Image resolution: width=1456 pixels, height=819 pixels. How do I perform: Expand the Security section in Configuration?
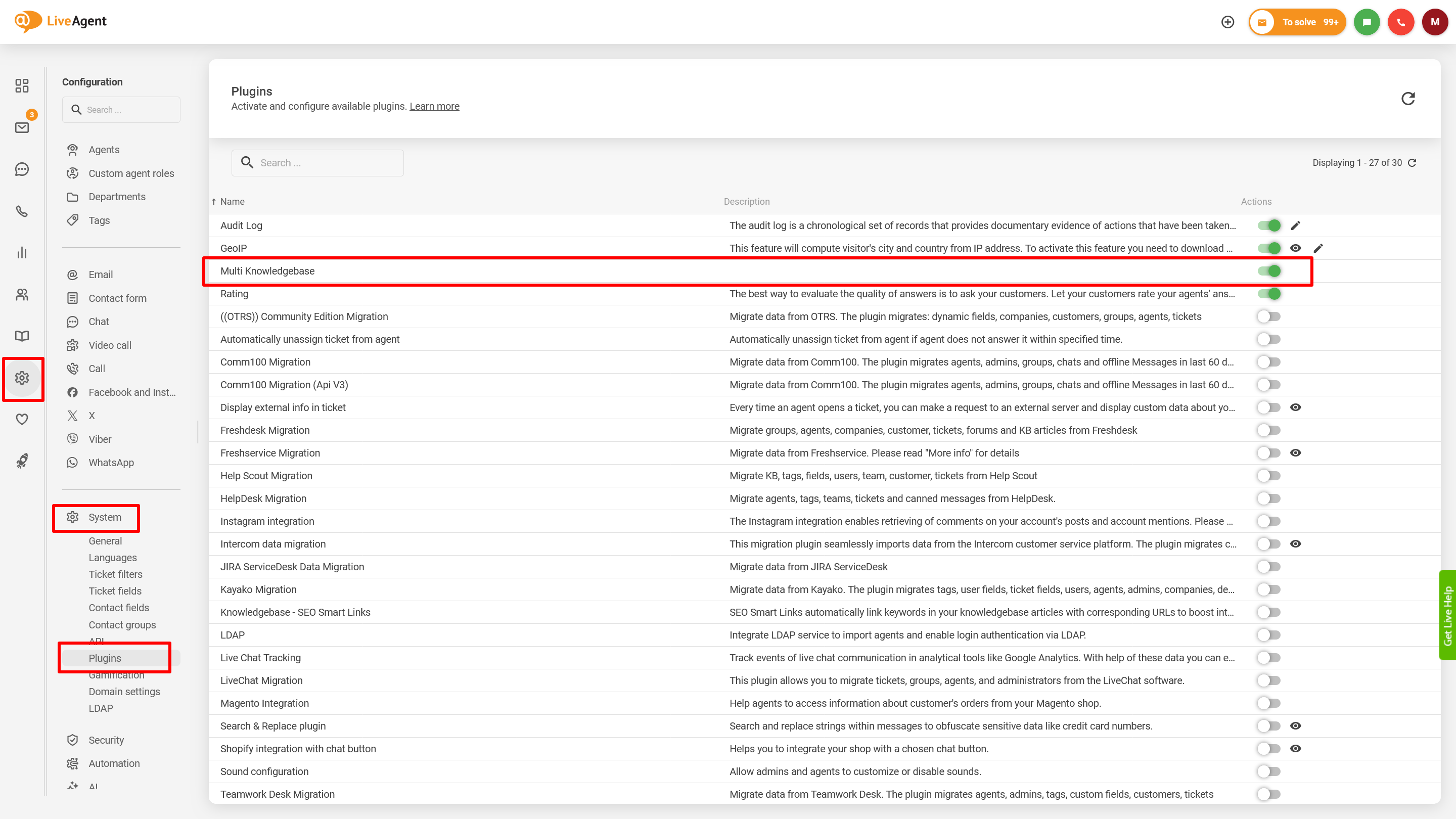click(106, 740)
